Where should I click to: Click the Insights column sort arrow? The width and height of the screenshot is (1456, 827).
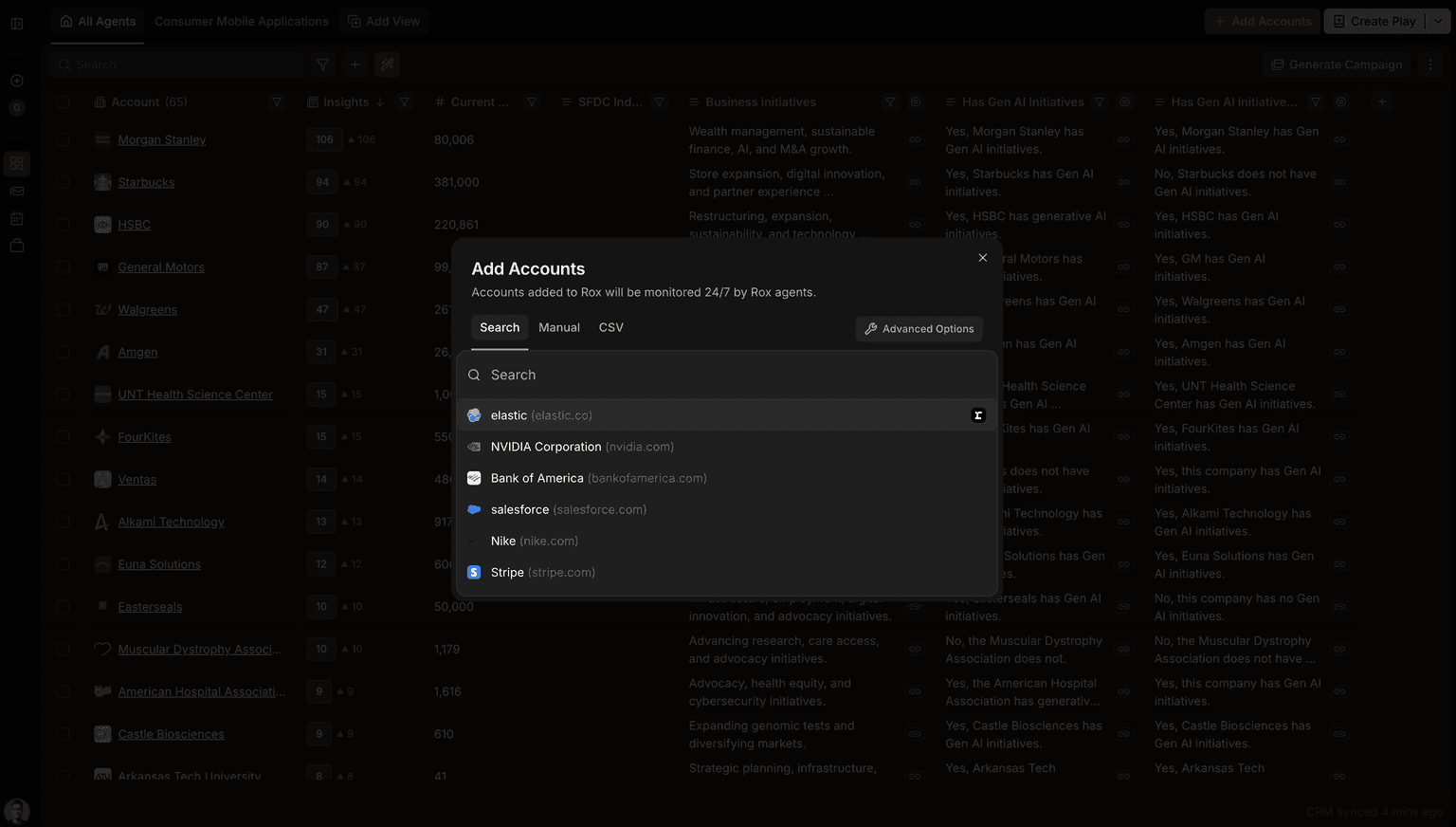[x=379, y=101]
